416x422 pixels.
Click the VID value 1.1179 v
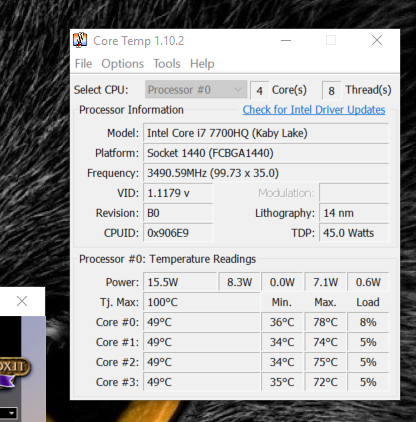tap(178, 193)
